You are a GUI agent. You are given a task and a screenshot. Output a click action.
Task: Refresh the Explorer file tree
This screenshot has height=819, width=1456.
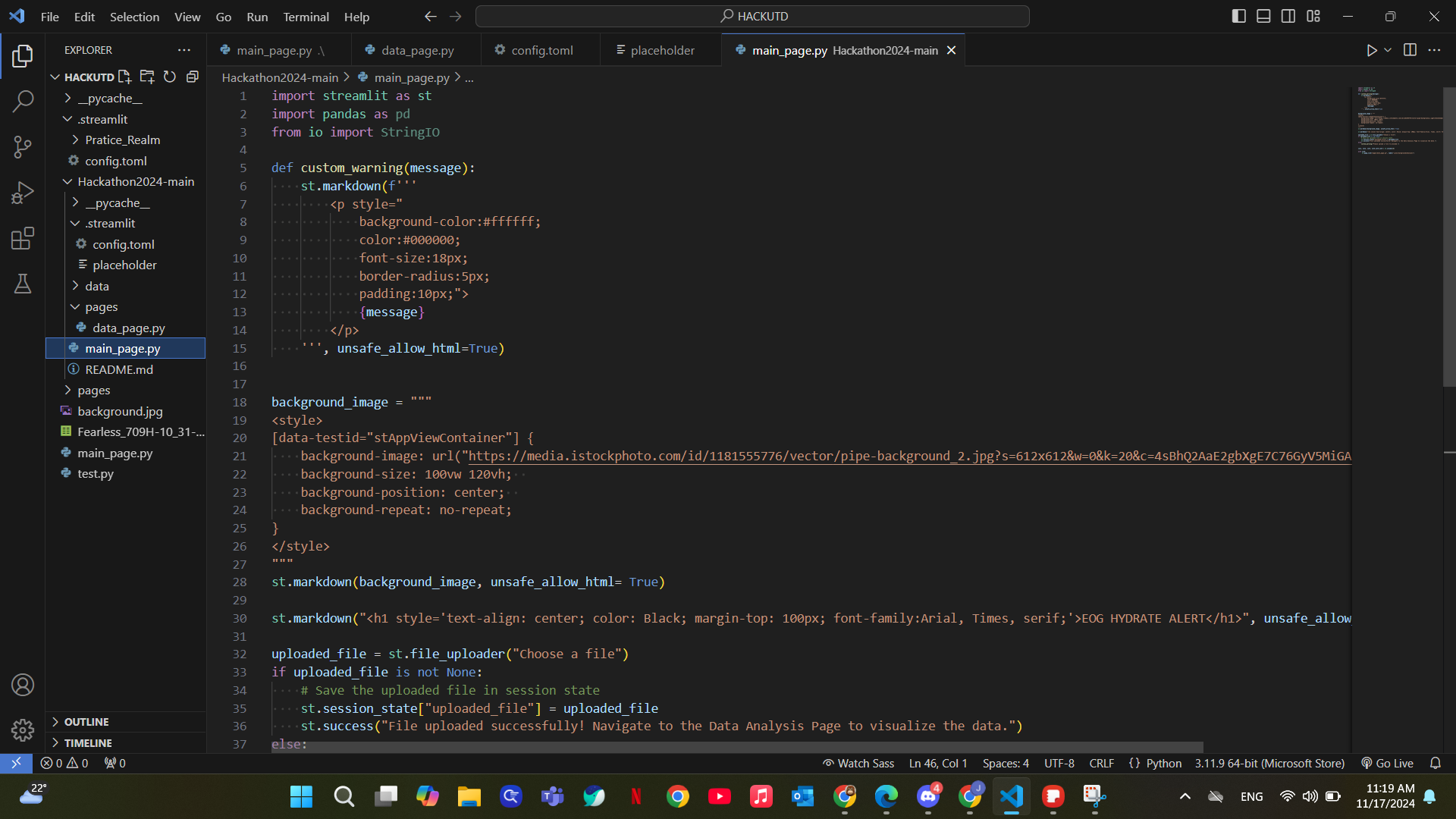point(170,77)
